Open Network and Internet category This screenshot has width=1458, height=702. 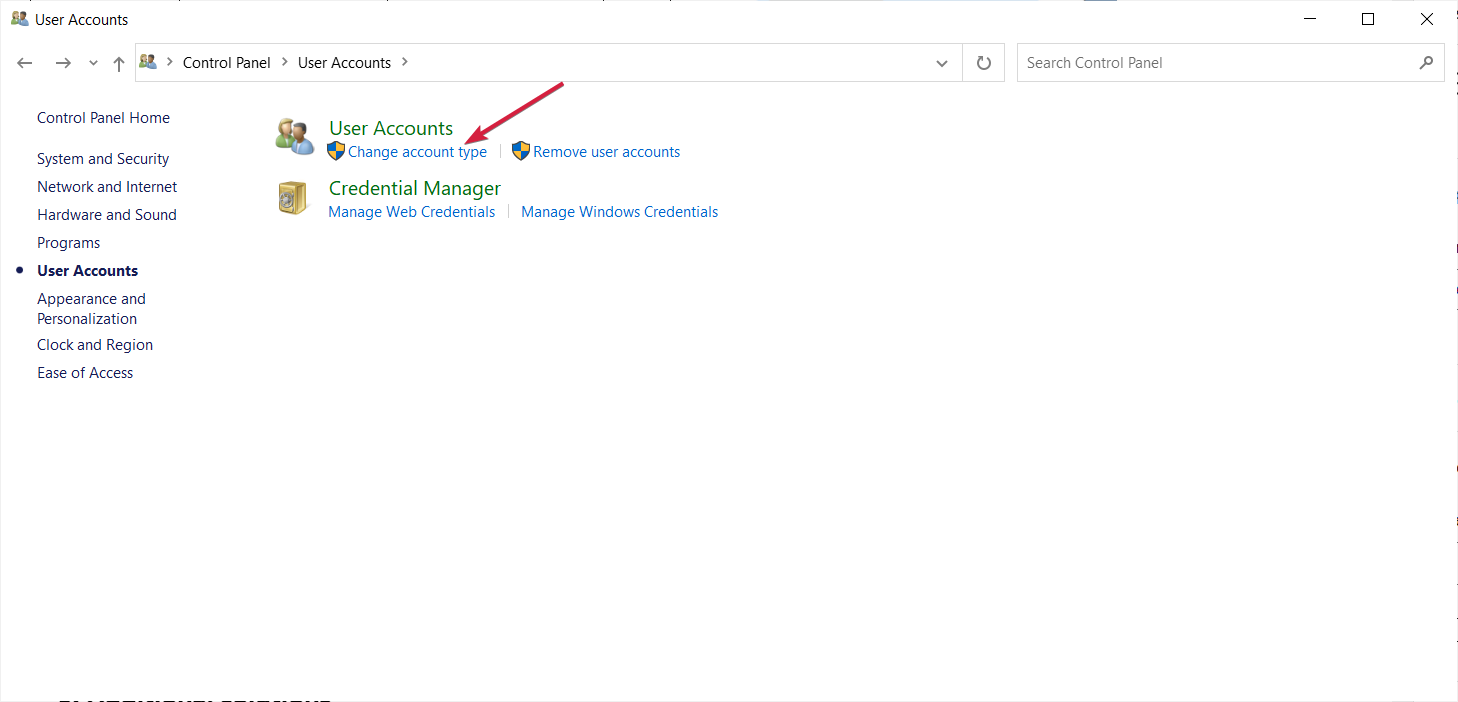pos(107,187)
